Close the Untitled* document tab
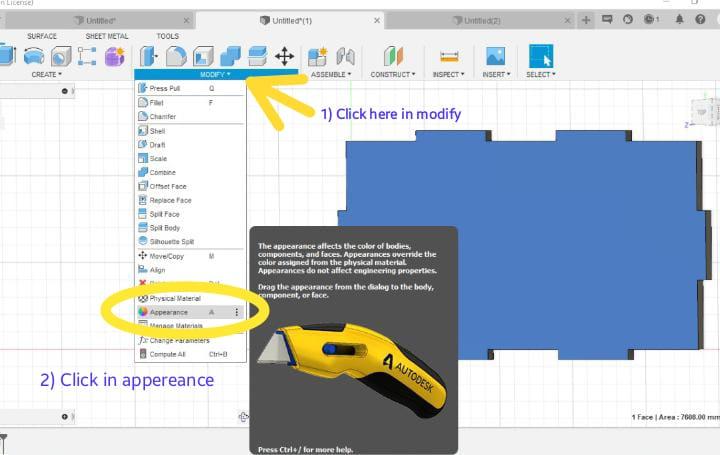Image resolution: width=720 pixels, height=455 pixels. 186,21
